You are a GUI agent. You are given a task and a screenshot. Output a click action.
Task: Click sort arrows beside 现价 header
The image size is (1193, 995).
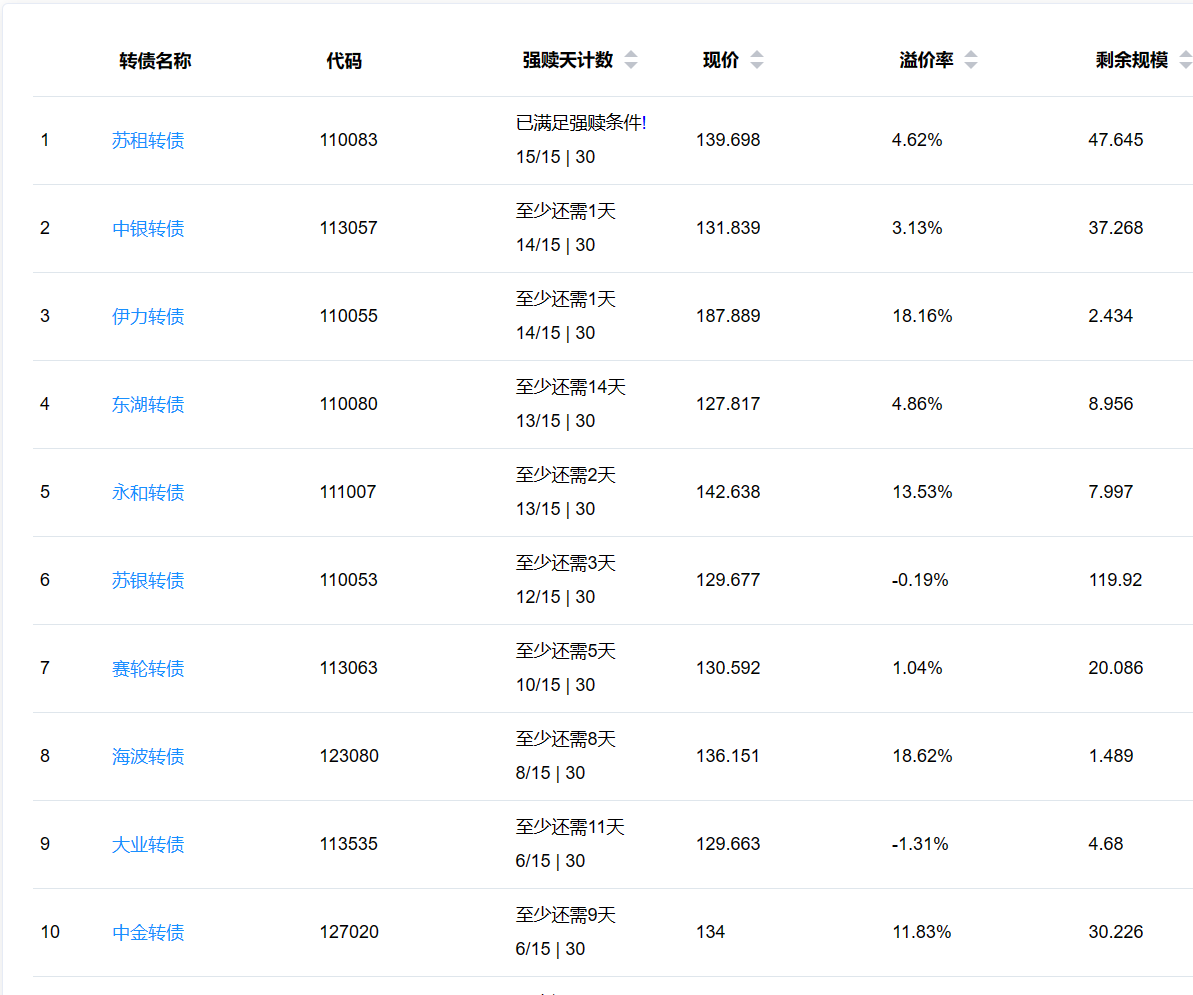coord(757,60)
